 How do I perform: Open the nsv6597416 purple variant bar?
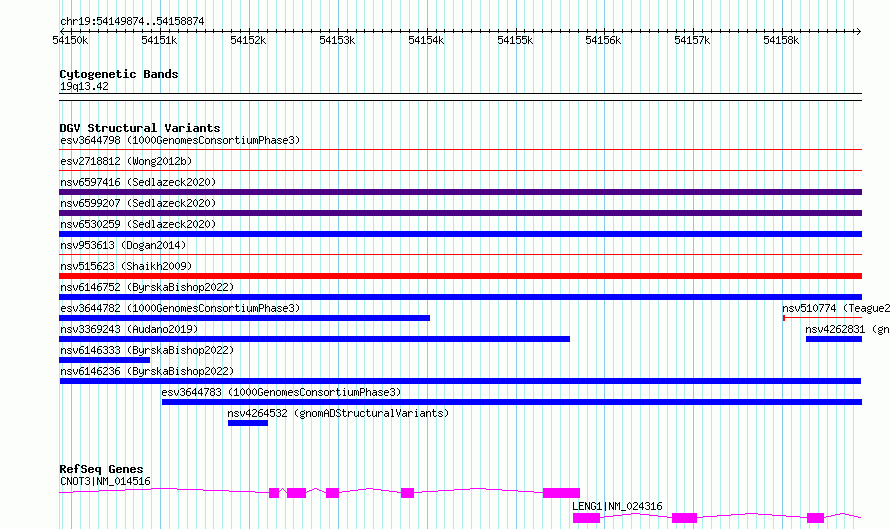460,192
